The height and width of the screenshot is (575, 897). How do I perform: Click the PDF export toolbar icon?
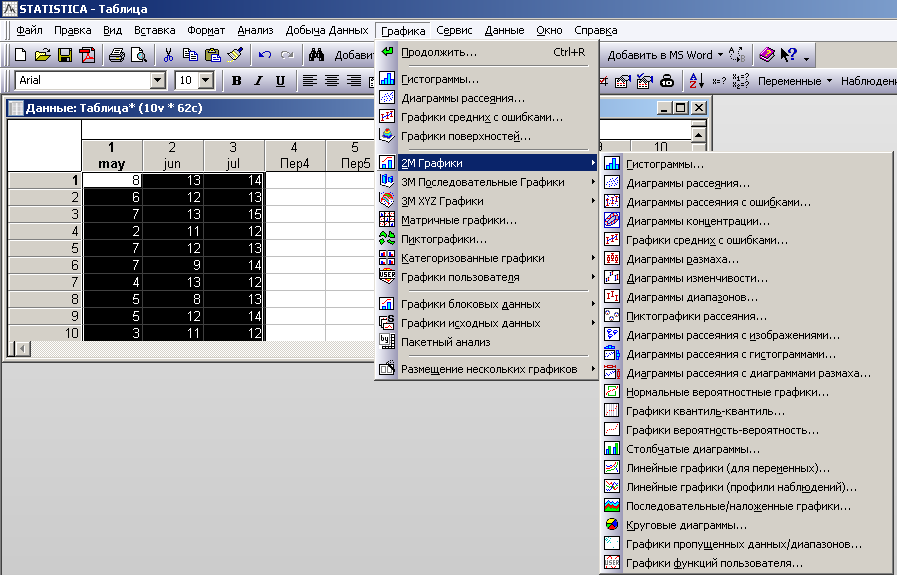click(88, 55)
